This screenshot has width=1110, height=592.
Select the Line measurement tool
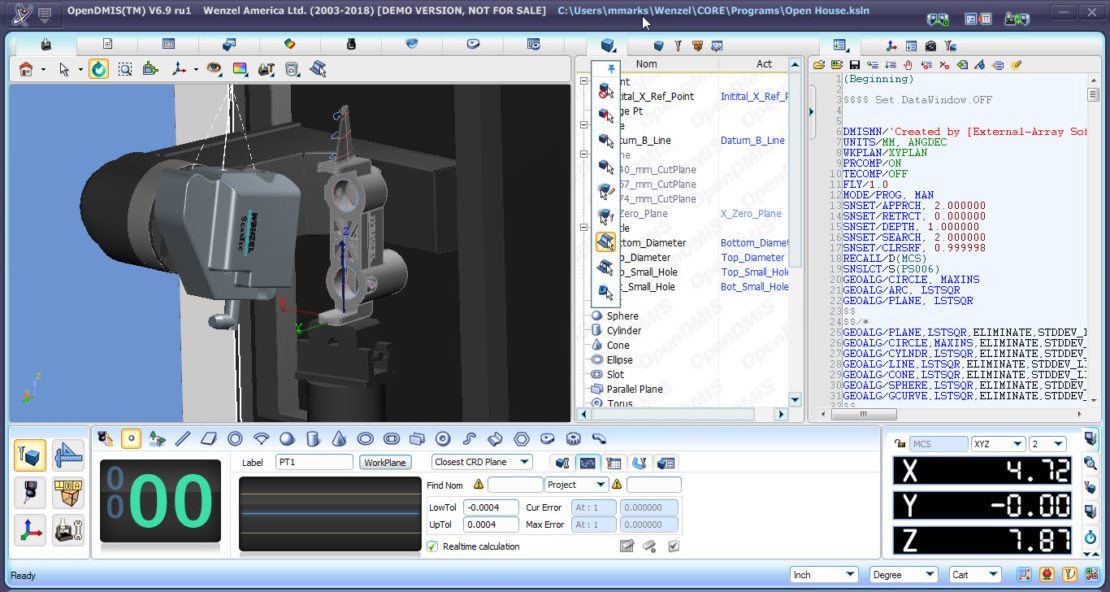[181, 438]
